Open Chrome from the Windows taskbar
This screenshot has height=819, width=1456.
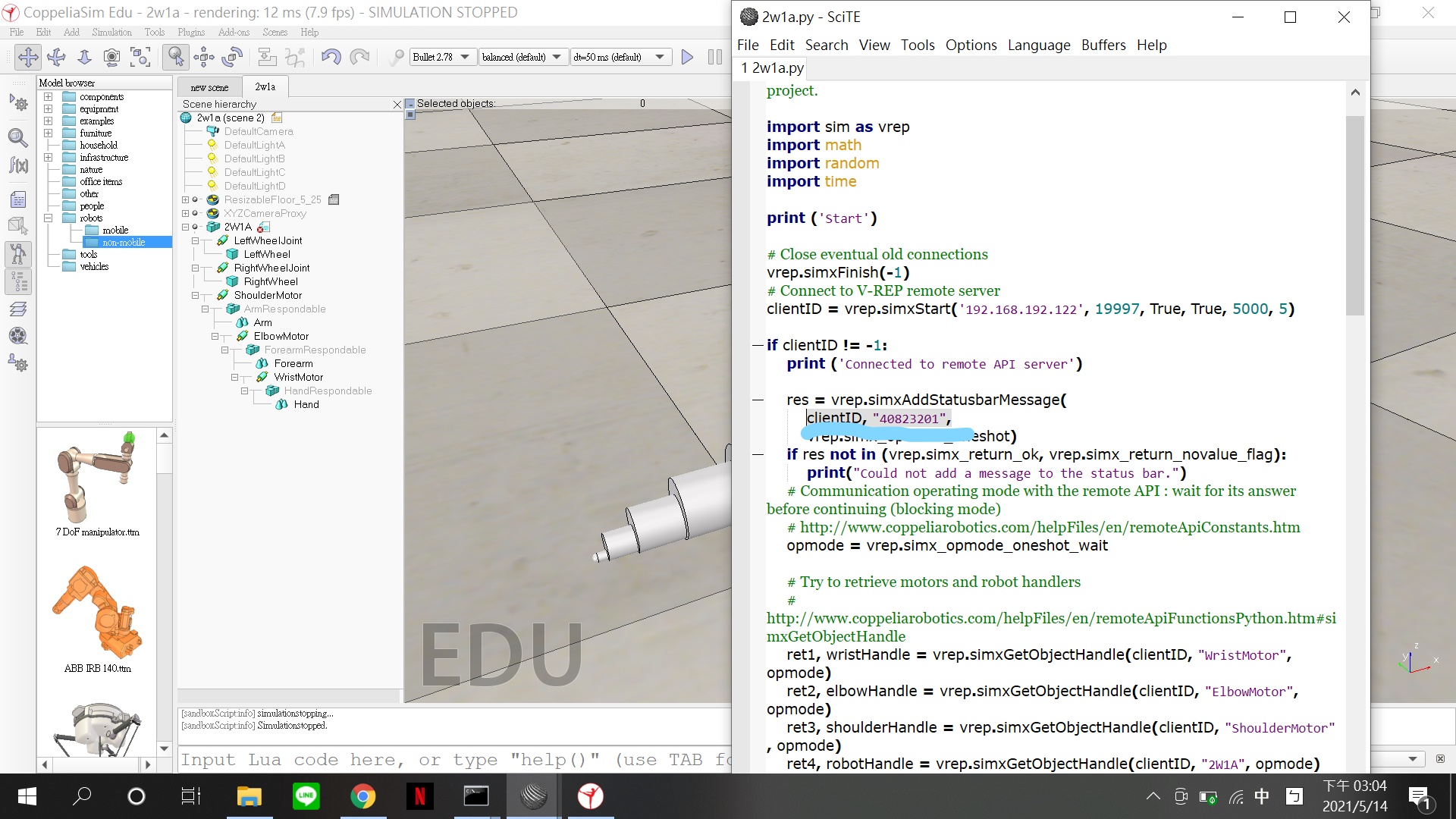click(x=362, y=796)
